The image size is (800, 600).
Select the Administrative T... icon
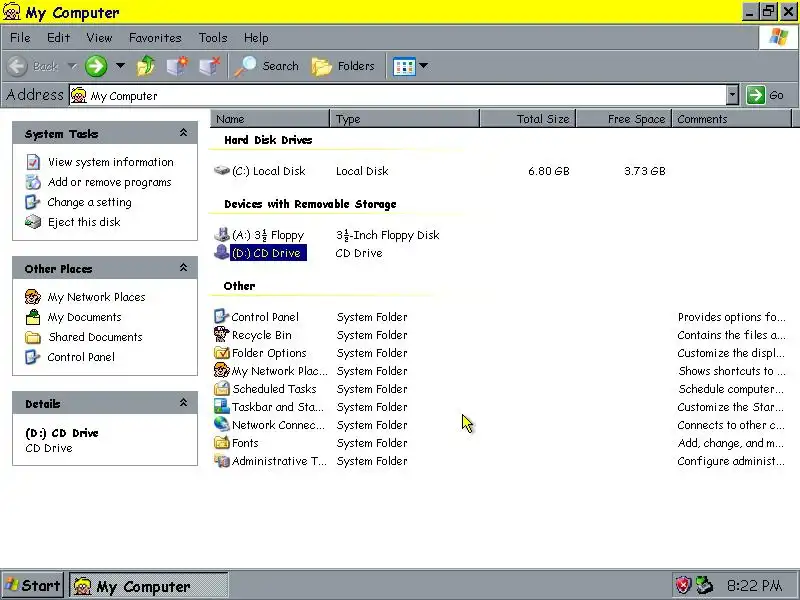click(x=221, y=461)
